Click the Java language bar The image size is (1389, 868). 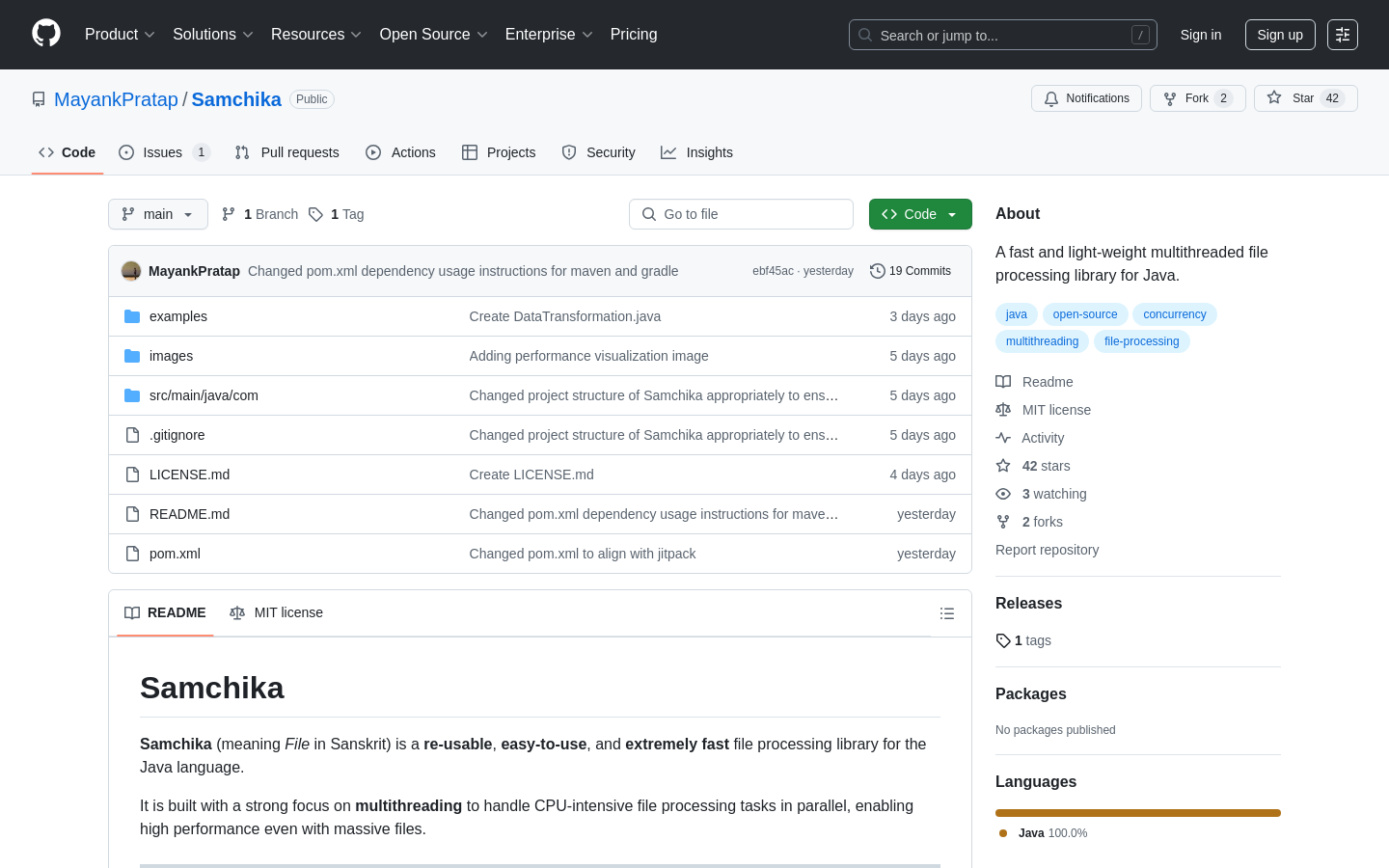pos(1138,813)
